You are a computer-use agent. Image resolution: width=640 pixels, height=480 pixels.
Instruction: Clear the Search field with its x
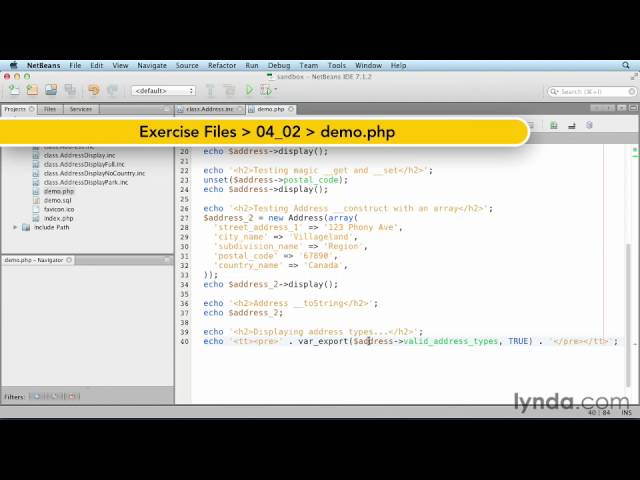pos(631,91)
